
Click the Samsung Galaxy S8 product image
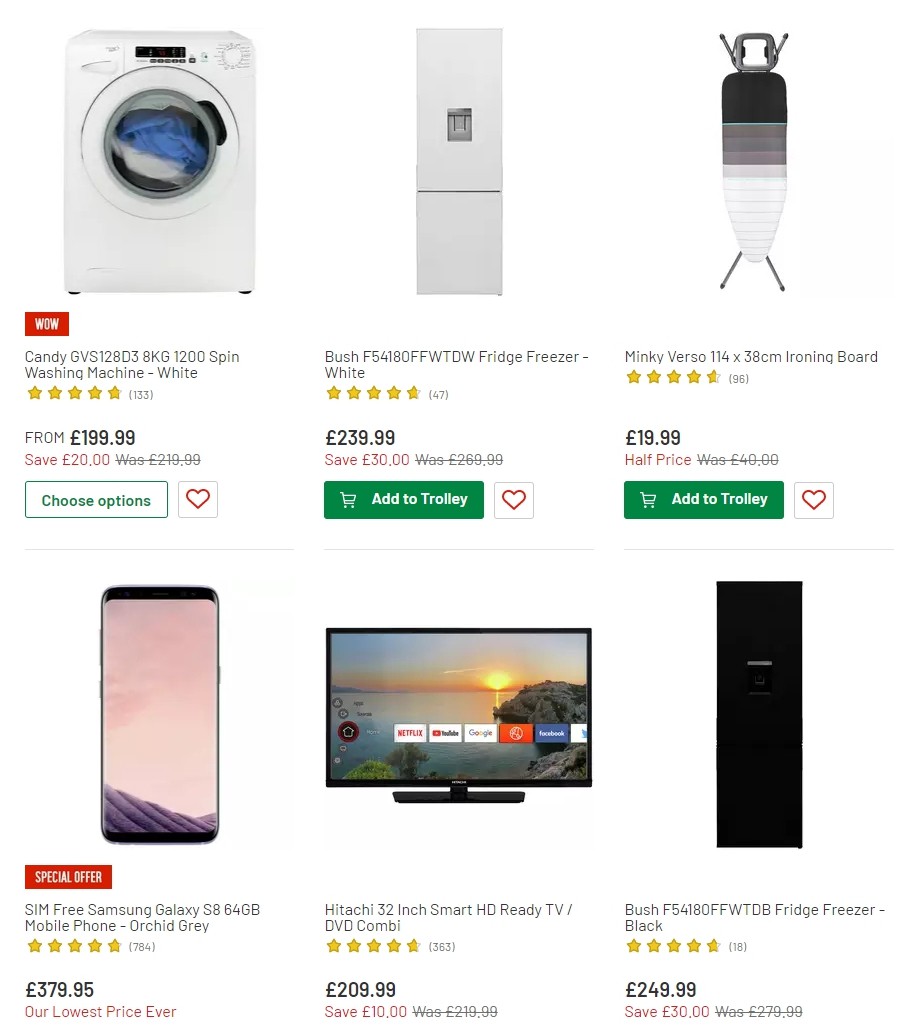pos(158,713)
